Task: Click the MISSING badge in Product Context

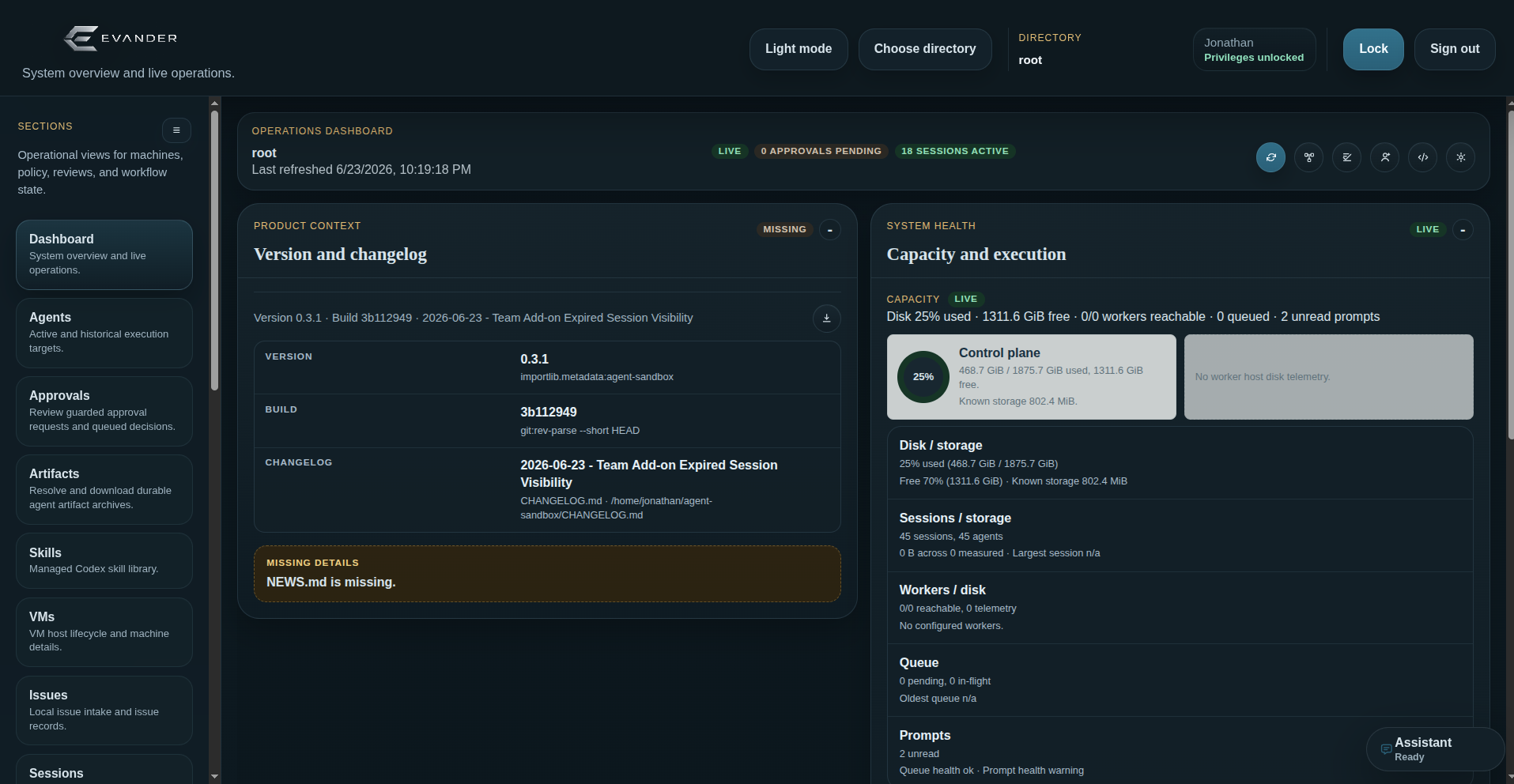Action: 784,229
